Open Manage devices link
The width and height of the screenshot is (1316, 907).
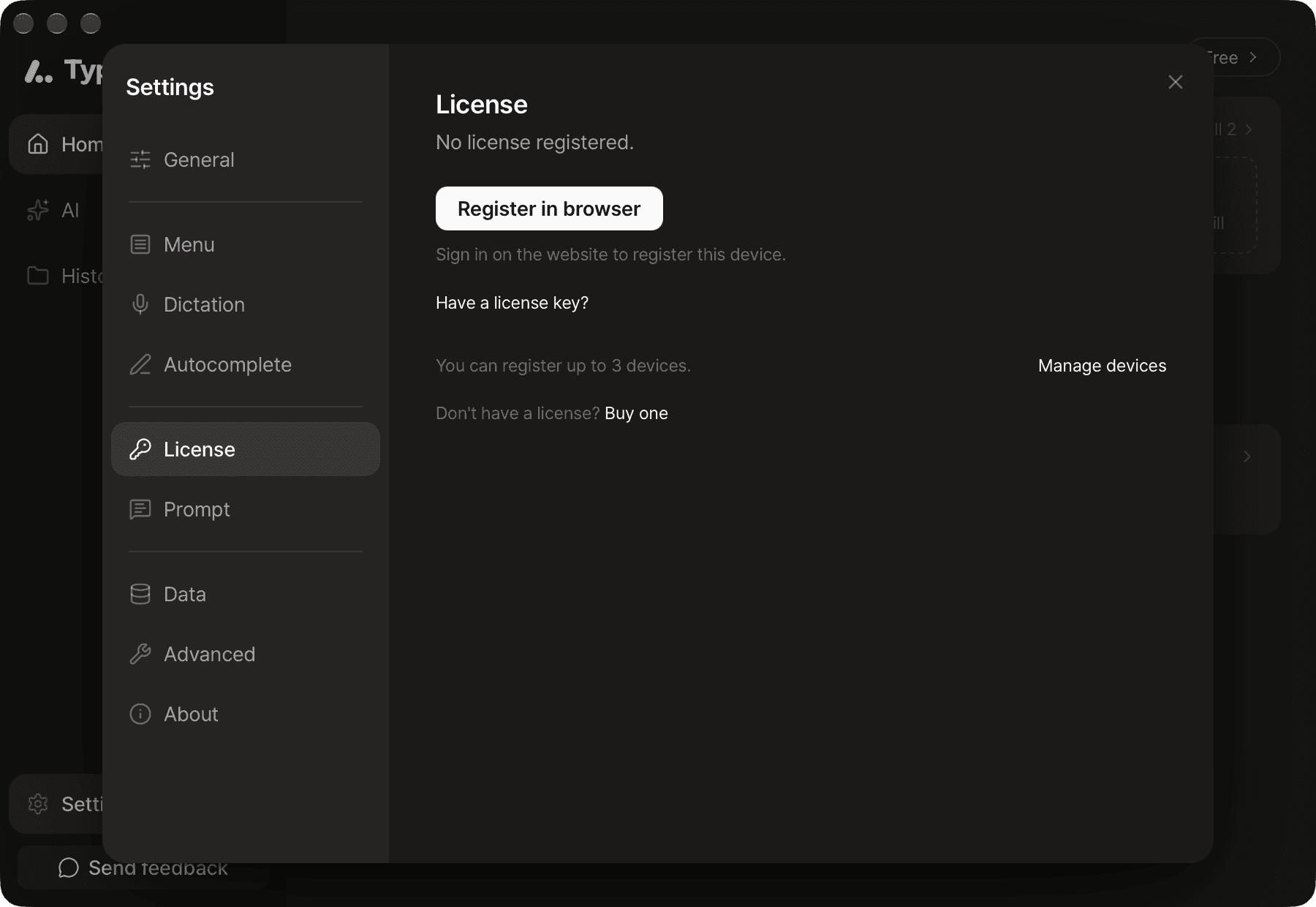point(1102,366)
